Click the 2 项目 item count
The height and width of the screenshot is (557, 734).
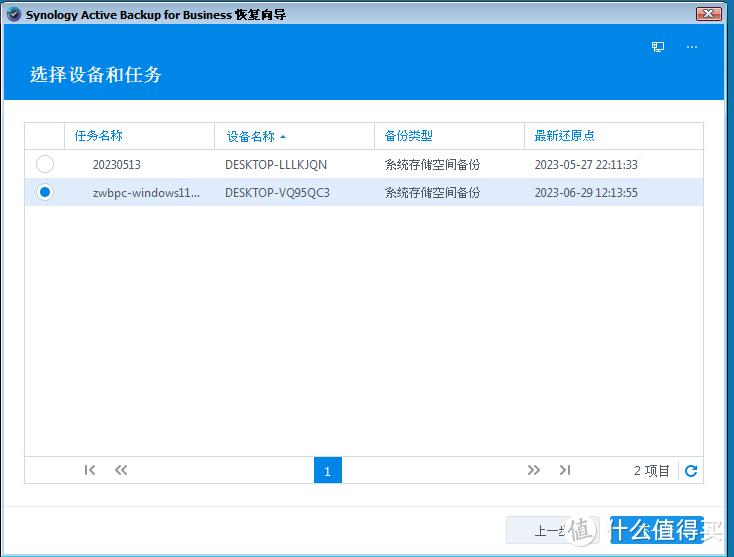tap(652, 470)
